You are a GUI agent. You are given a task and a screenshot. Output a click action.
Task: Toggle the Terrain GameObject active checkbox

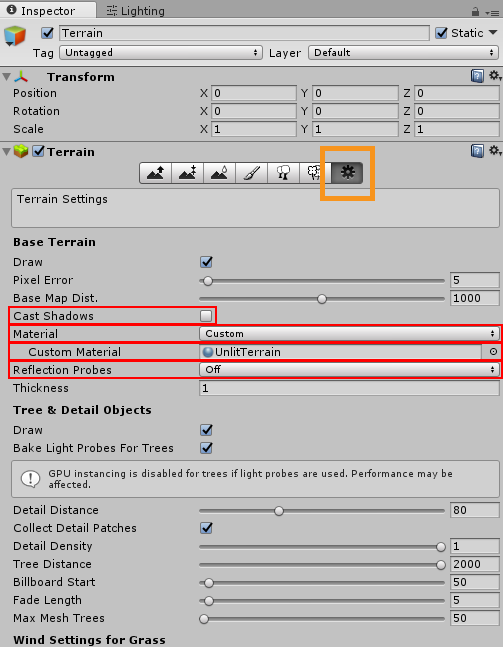coord(48,33)
